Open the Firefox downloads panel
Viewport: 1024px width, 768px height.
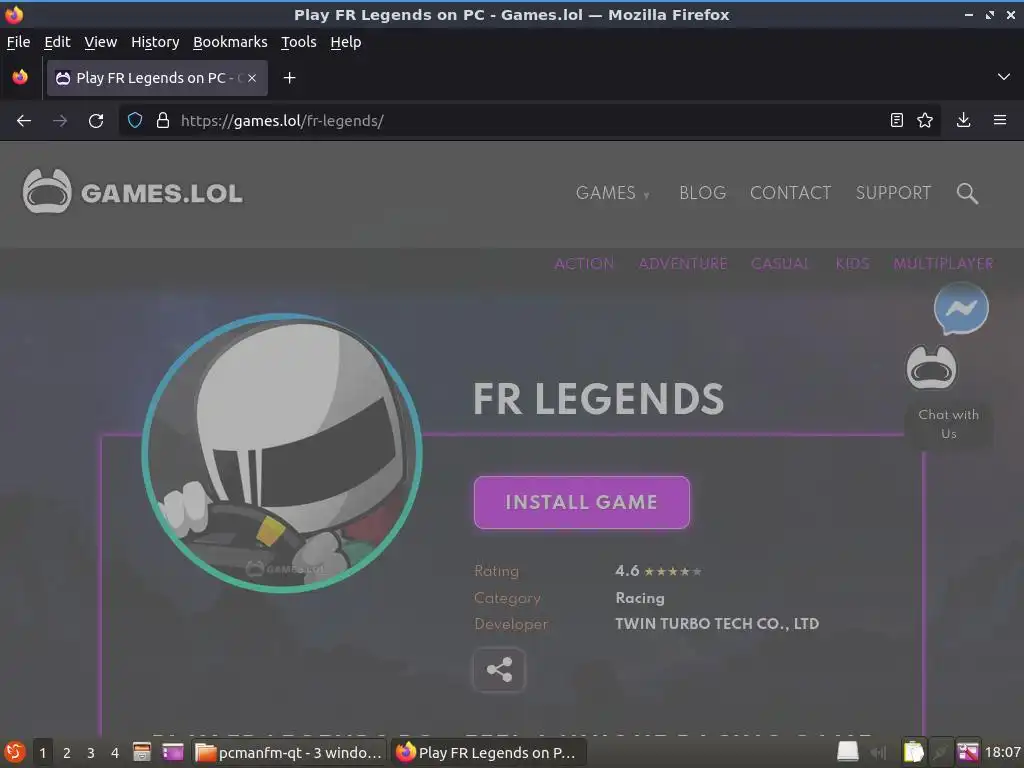click(x=963, y=120)
